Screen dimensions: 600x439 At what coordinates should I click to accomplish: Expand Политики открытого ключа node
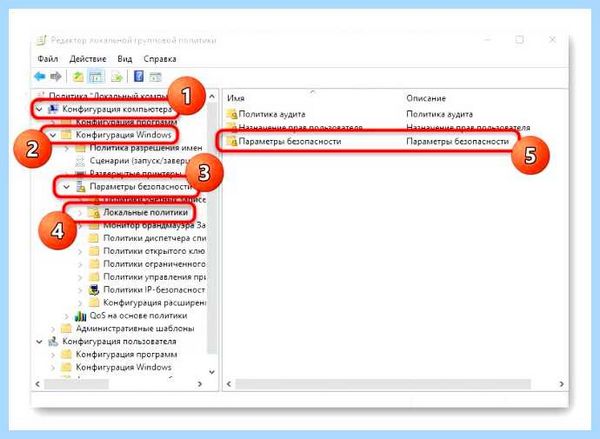(x=80, y=251)
